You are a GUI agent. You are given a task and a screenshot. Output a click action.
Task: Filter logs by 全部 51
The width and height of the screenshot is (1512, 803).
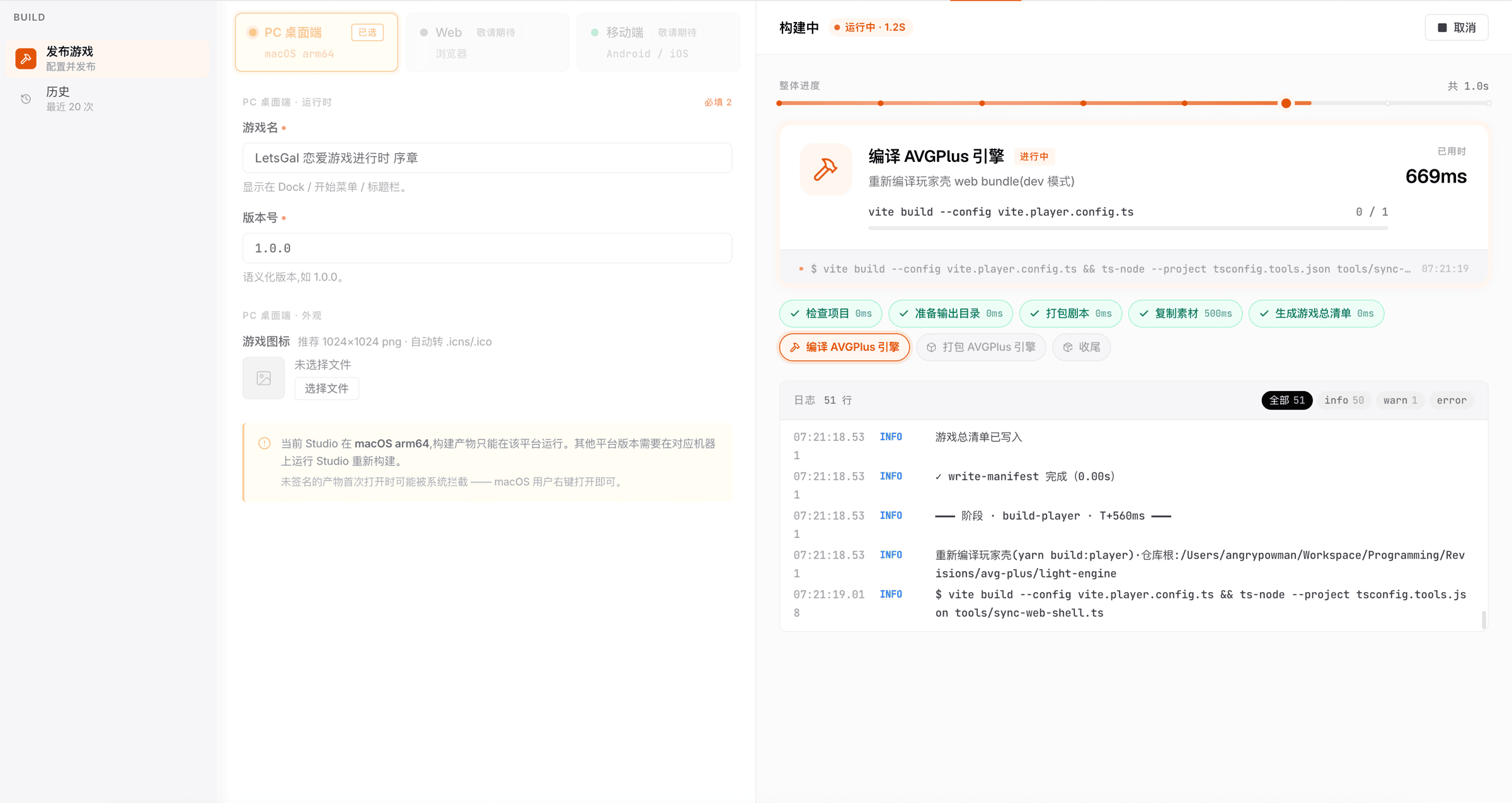point(1286,401)
